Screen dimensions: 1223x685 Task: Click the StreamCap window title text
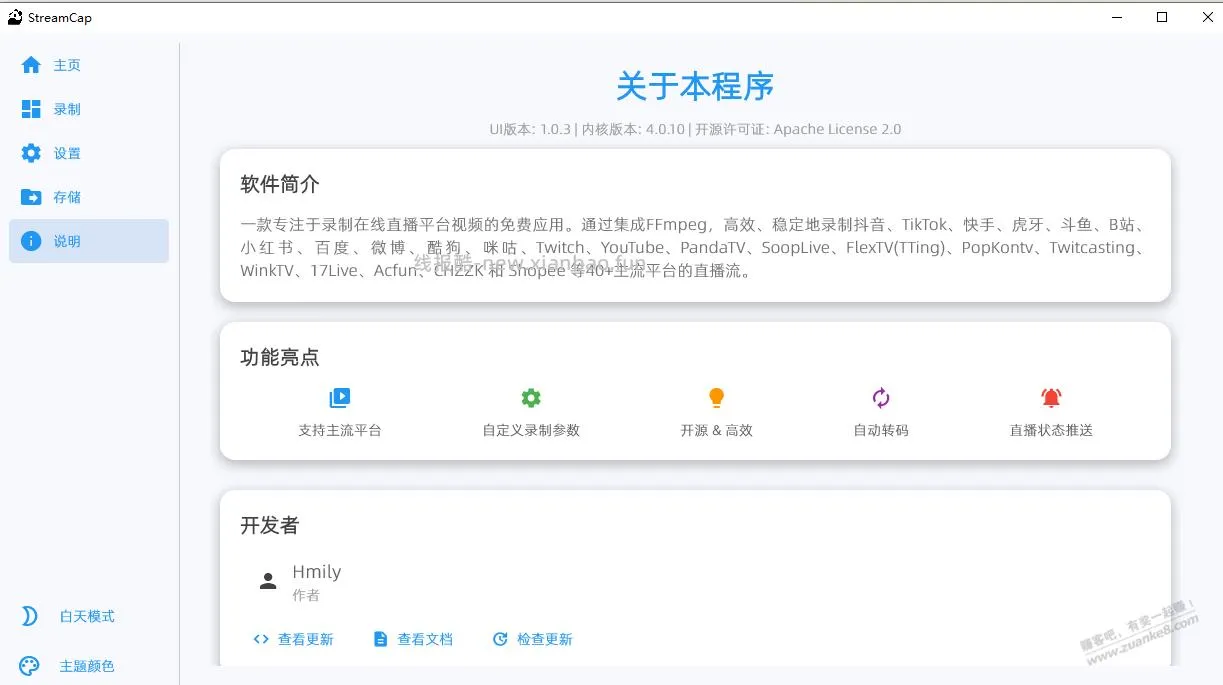click(x=60, y=17)
